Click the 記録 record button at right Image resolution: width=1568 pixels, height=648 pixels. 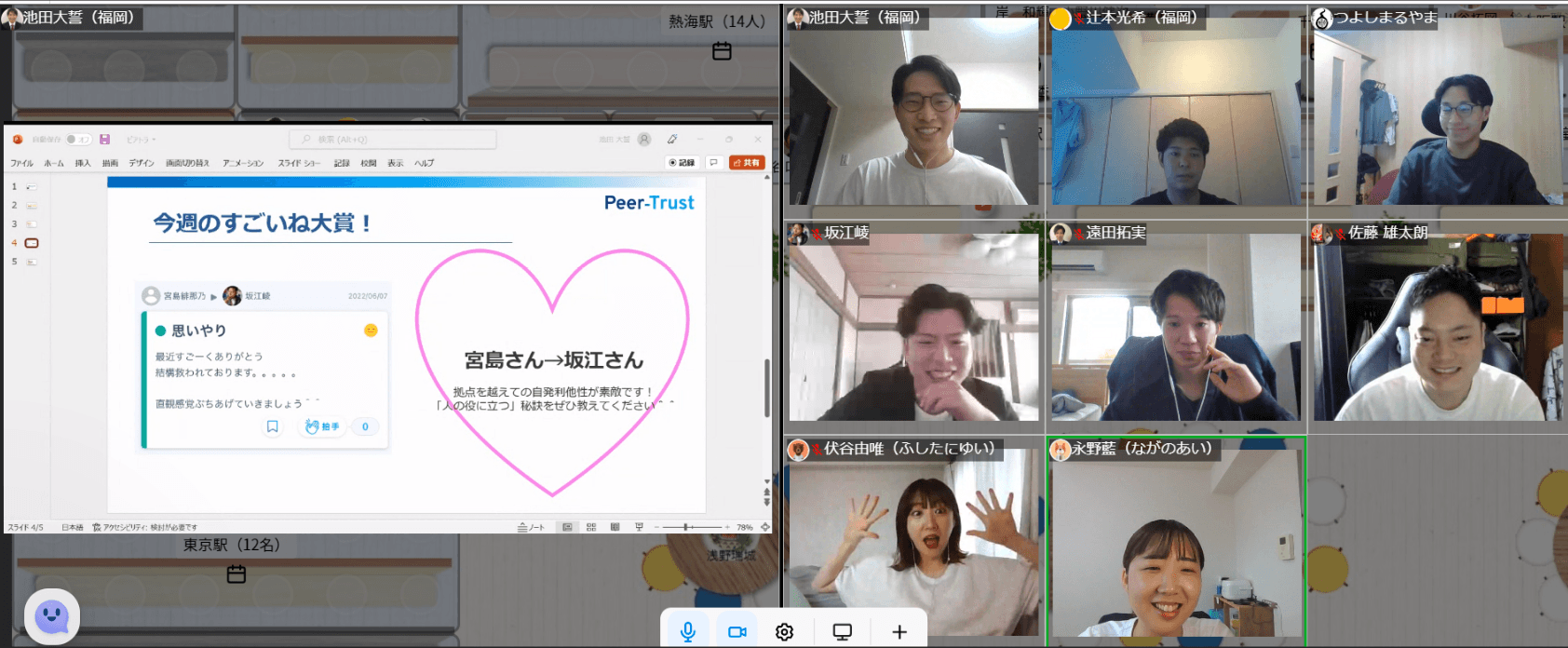tap(682, 162)
